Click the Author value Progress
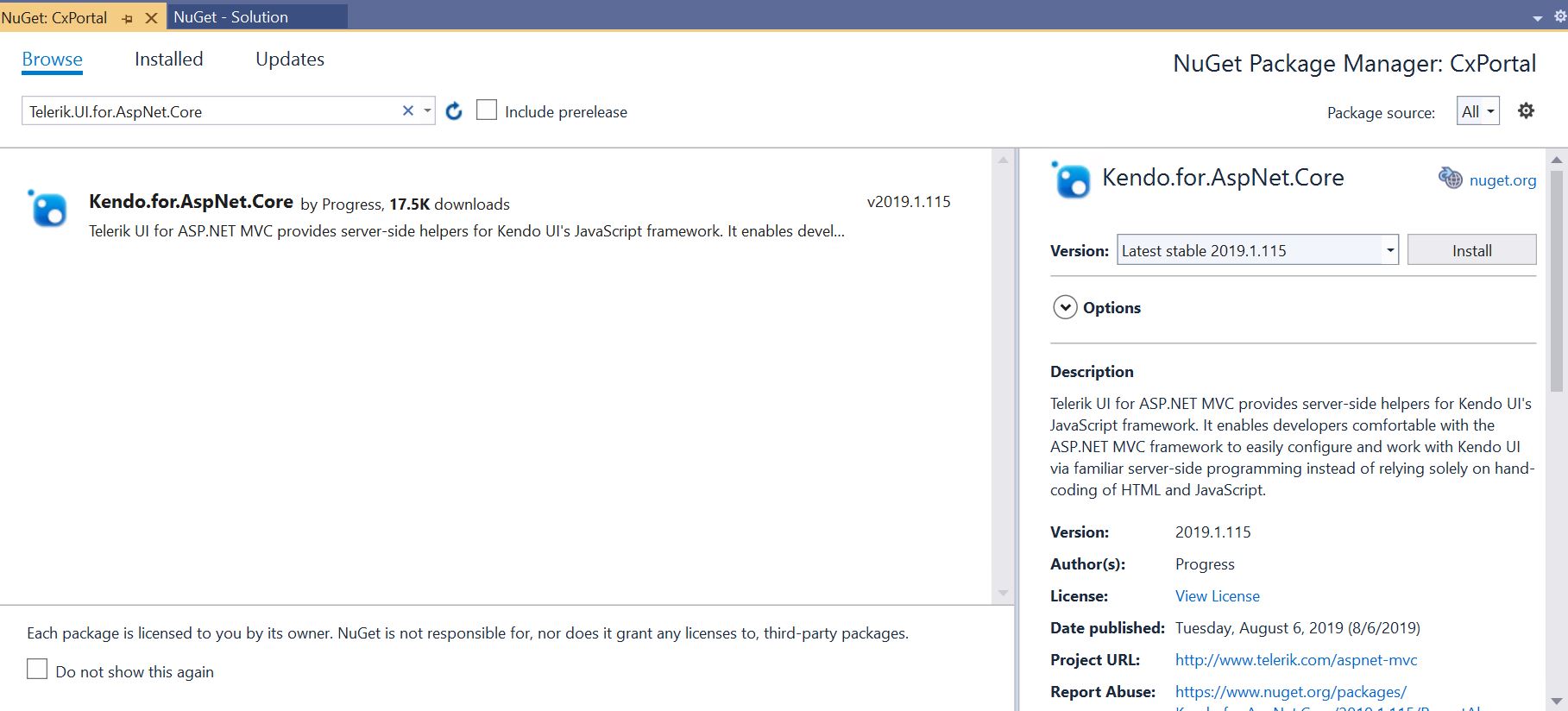The height and width of the screenshot is (711, 1568). point(1205,564)
